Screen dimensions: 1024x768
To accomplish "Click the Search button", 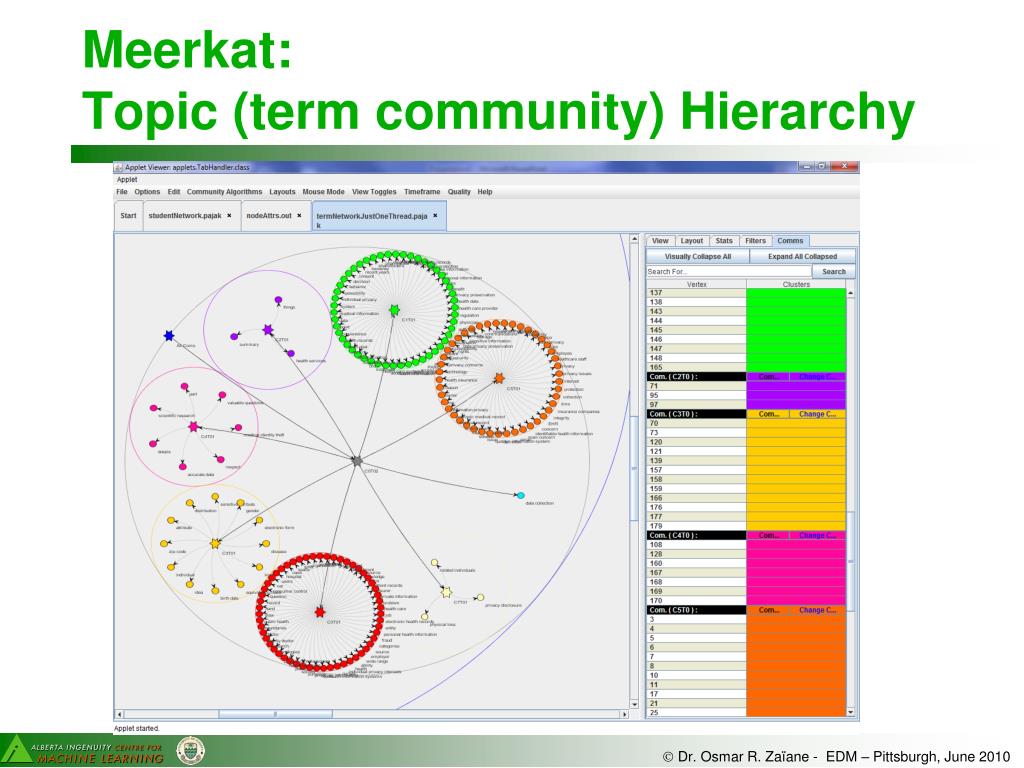I will (x=833, y=272).
